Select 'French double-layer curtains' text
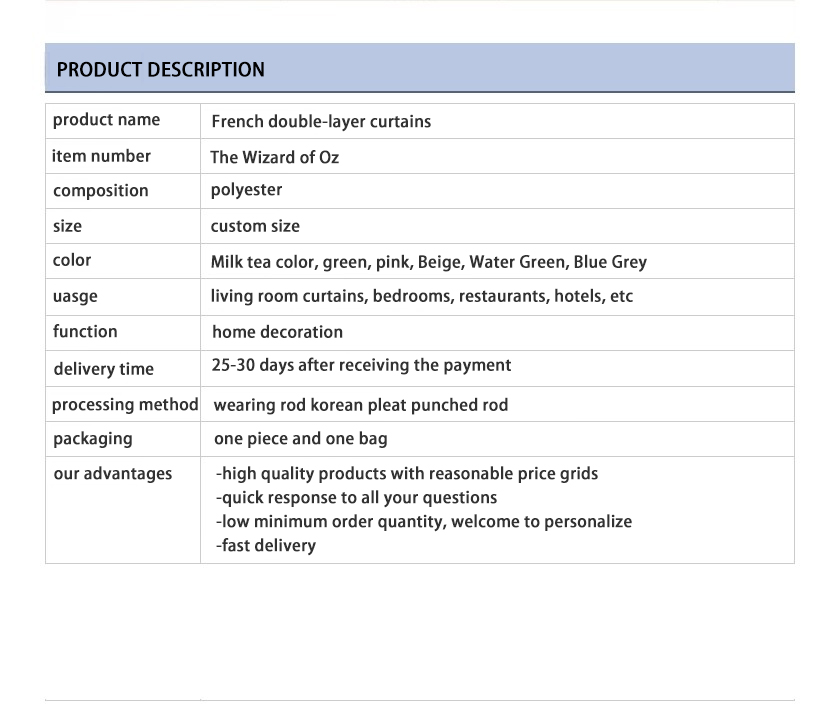Screen dimensions: 839x725 (x=321, y=122)
